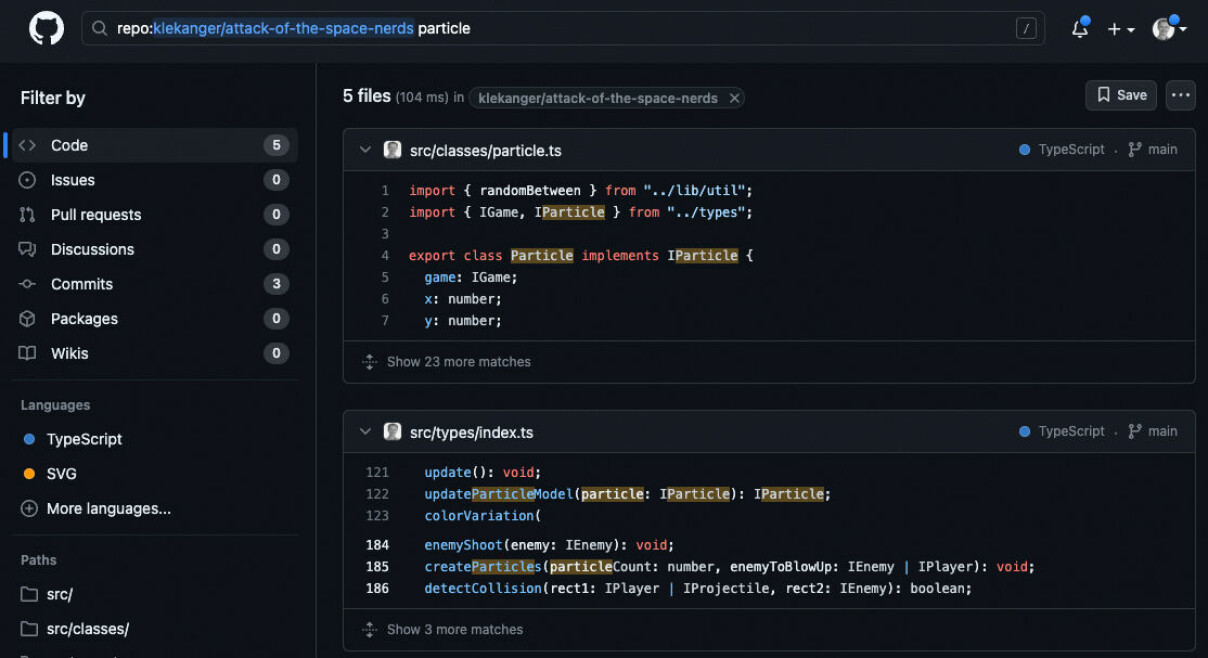The width and height of the screenshot is (1208, 658).
Task: Click the "enemyShoot(enemy: IEnemy): void;" line
Action: click(x=549, y=545)
